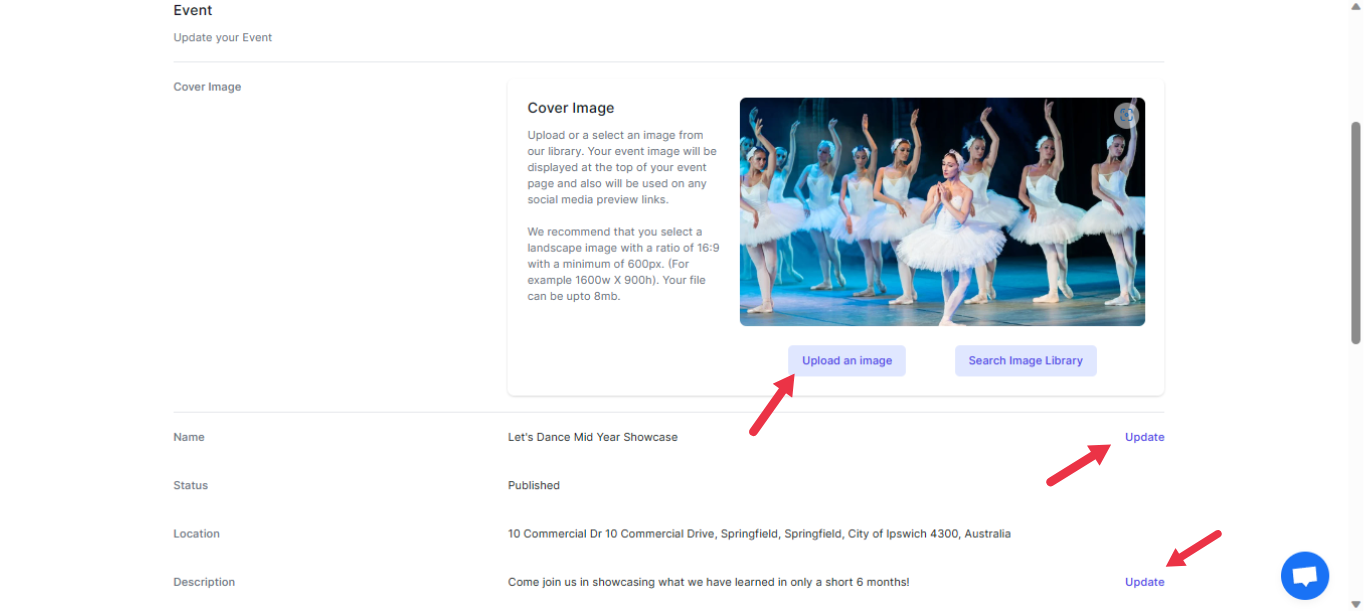Click the Cover Image card title
The image size is (1364, 615).
571,108
